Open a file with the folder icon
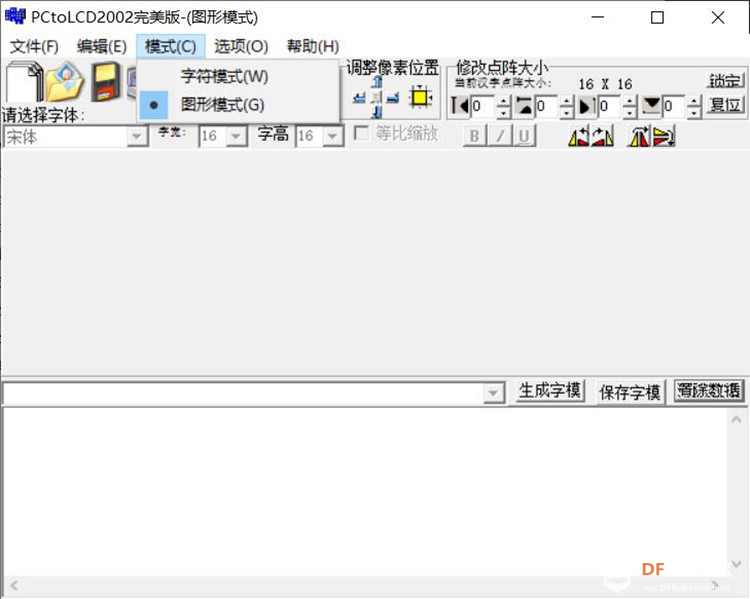This screenshot has width=750, height=599. click(x=65, y=81)
